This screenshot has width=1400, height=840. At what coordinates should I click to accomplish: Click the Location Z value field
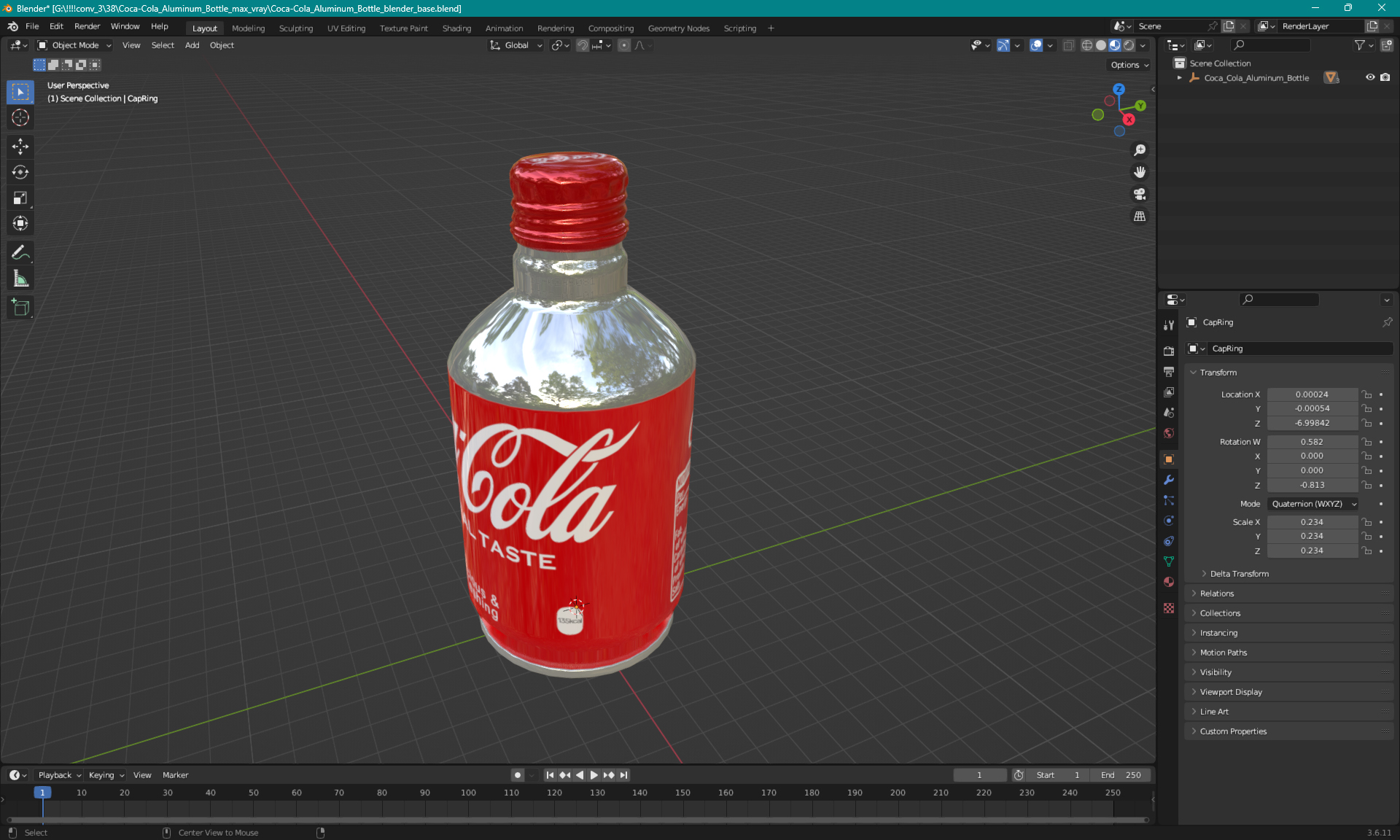pyautogui.click(x=1312, y=423)
